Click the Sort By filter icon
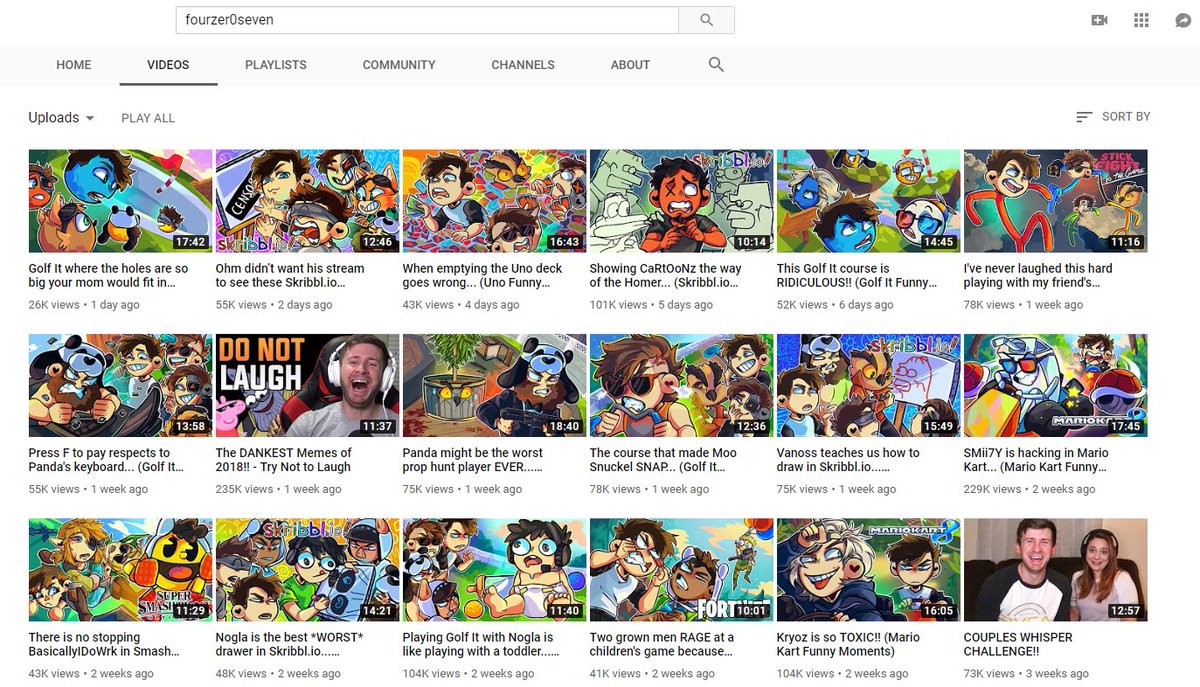This screenshot has width=1200, height=687. pyautogui.click(x=1084, y=117)
